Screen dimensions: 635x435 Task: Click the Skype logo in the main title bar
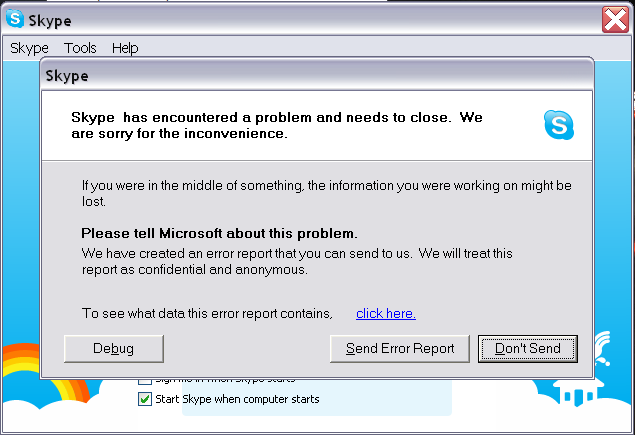15,19
